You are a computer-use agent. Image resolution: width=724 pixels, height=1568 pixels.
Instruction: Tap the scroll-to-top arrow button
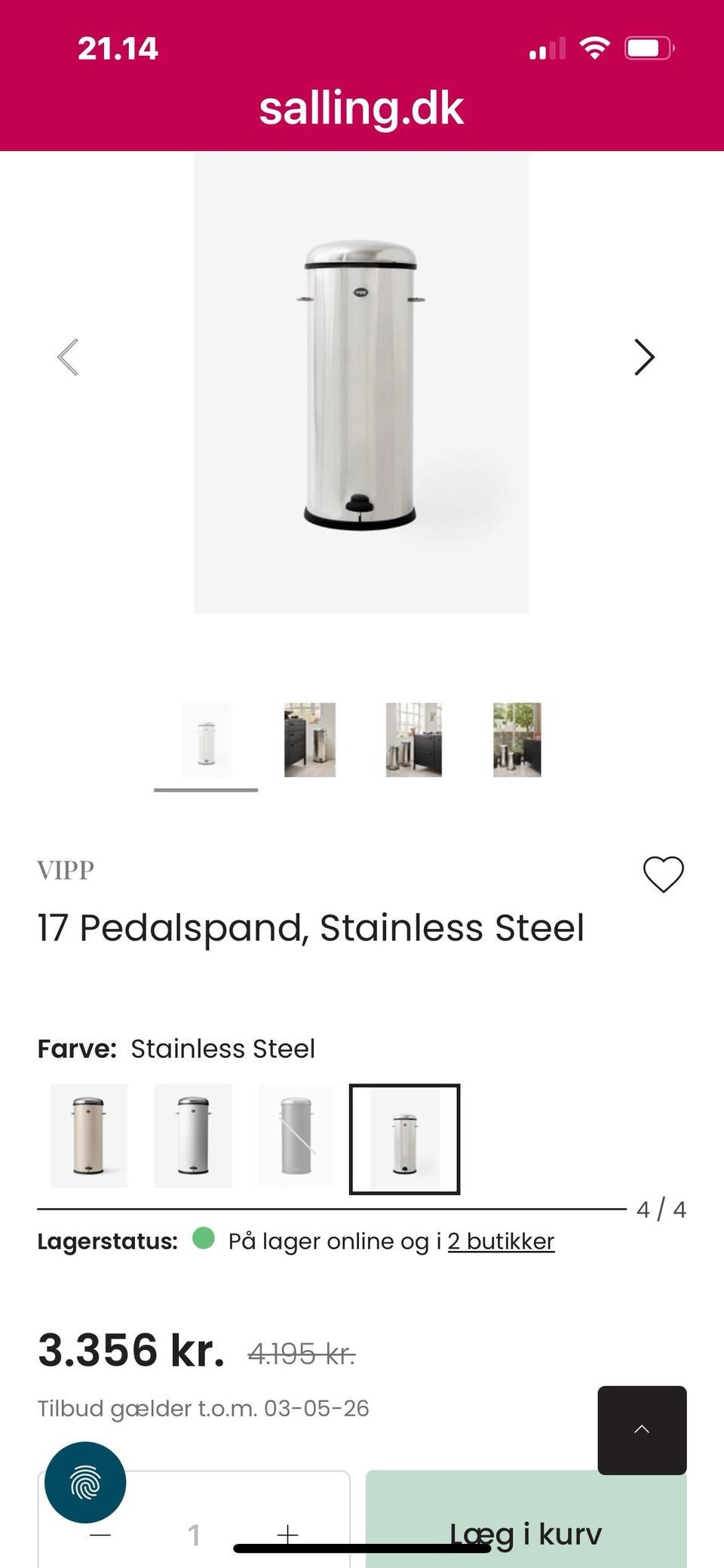coord(642,1430)
